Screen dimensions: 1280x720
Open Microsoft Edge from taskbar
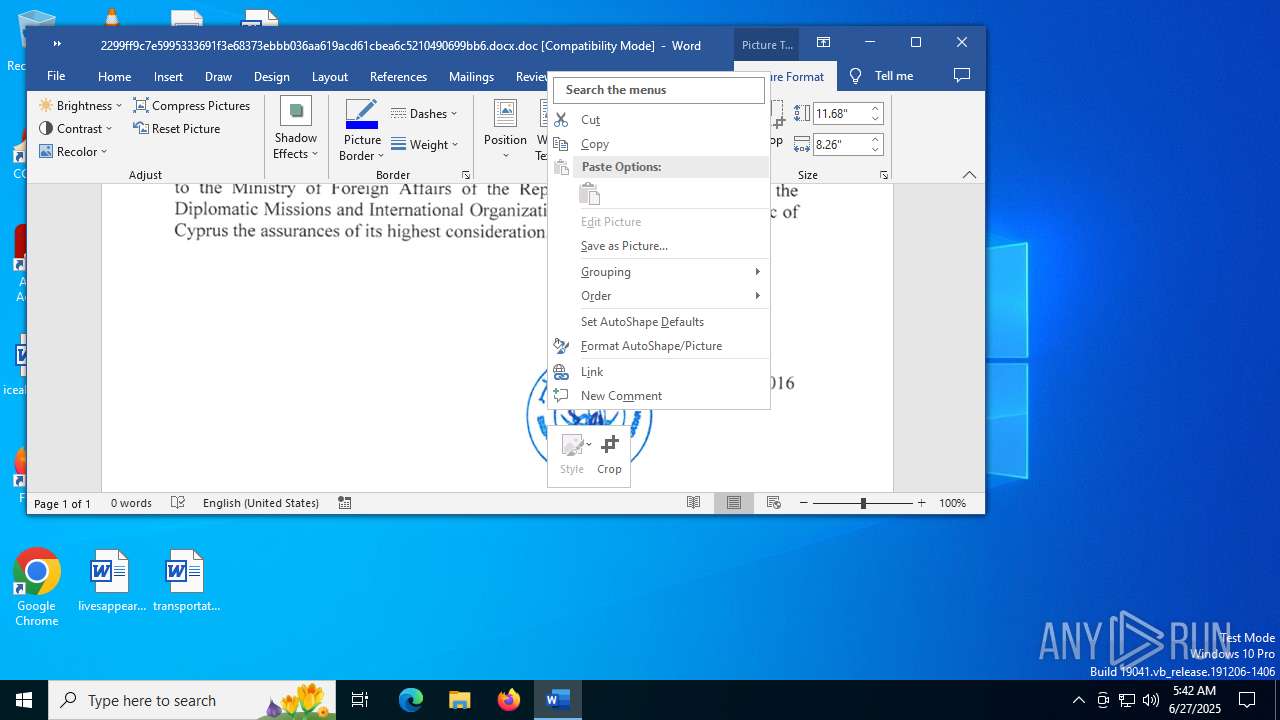pyautogui.click(x=411, y=700)
